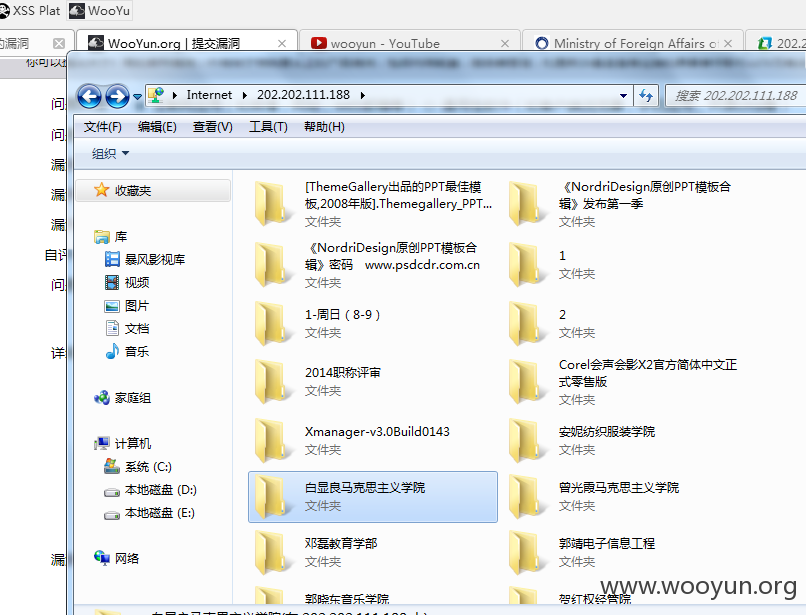
Task: Click the network location icon in address bar
Action: point(156,95)
